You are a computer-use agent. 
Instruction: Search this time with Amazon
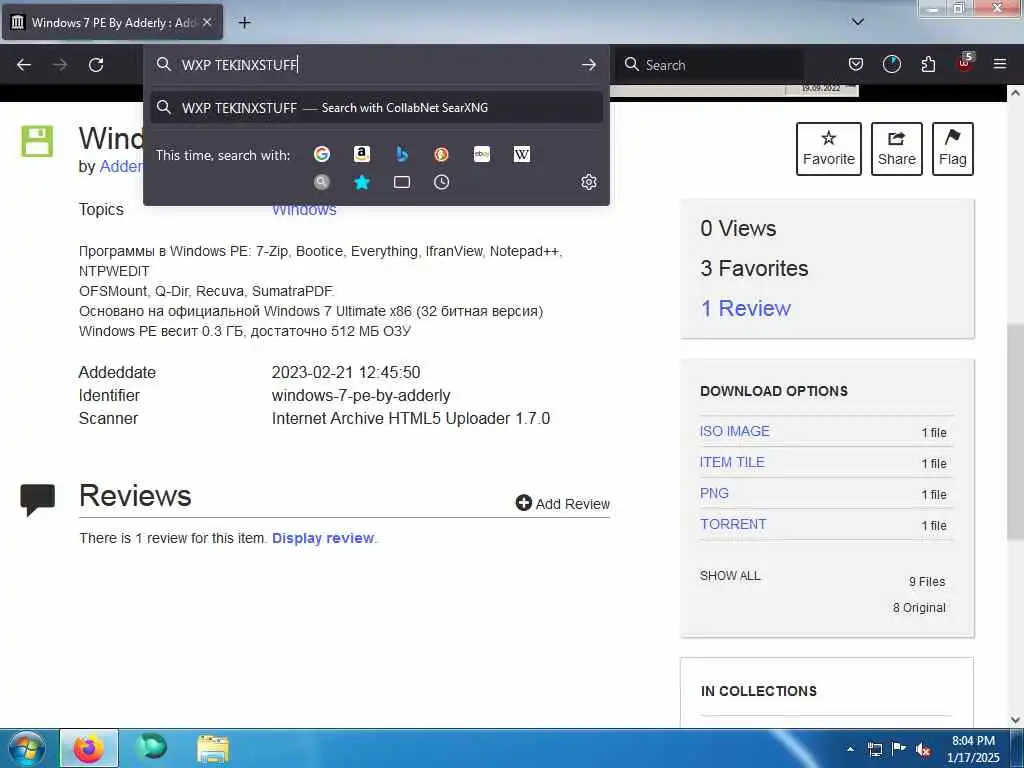(x=361, y=154)
